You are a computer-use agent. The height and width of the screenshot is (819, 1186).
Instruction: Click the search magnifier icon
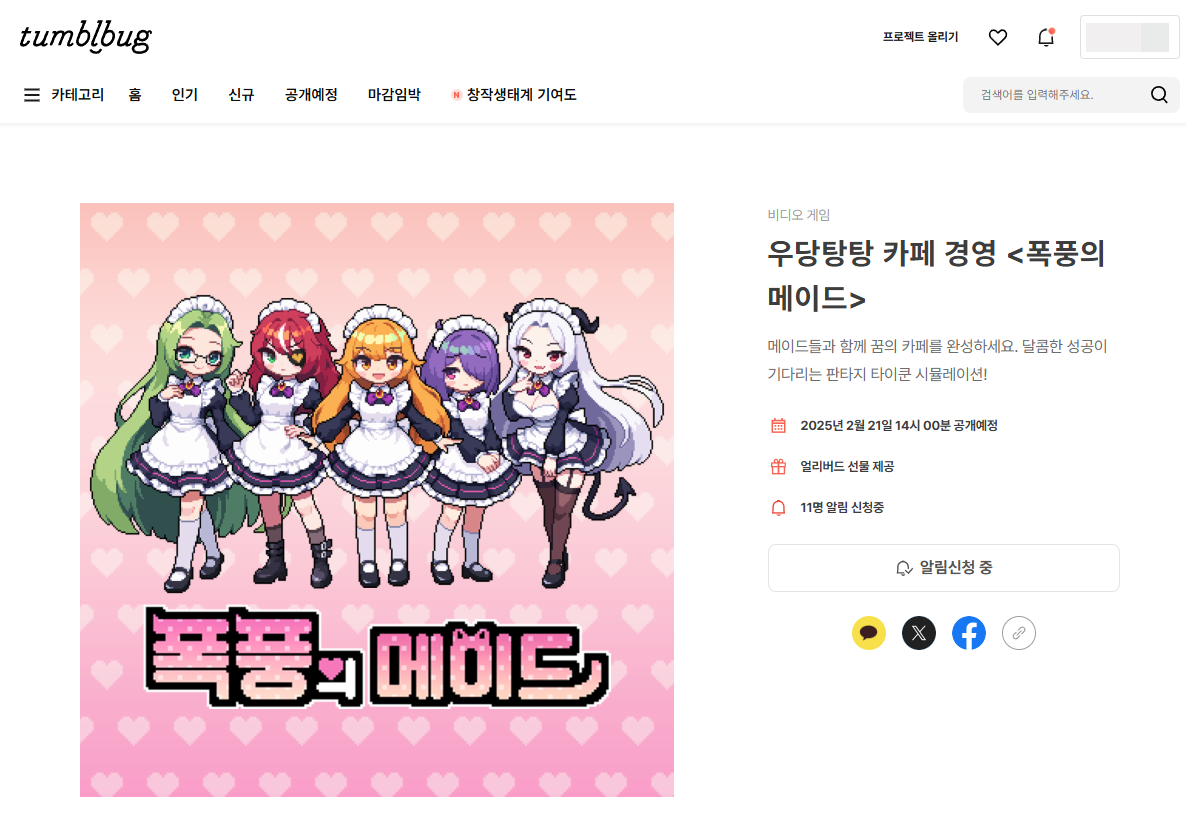pyautogui.click(x=1159, y=95)
